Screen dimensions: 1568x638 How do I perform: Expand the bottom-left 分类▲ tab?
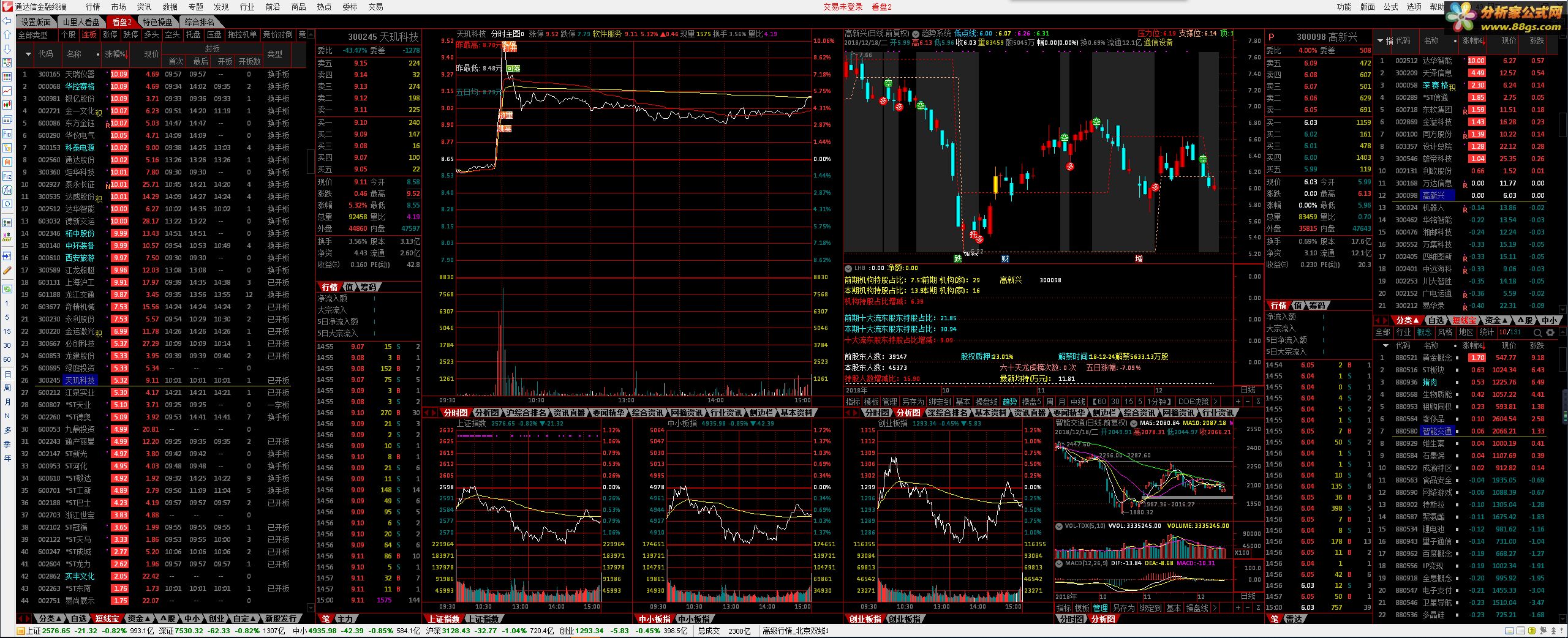50,618
